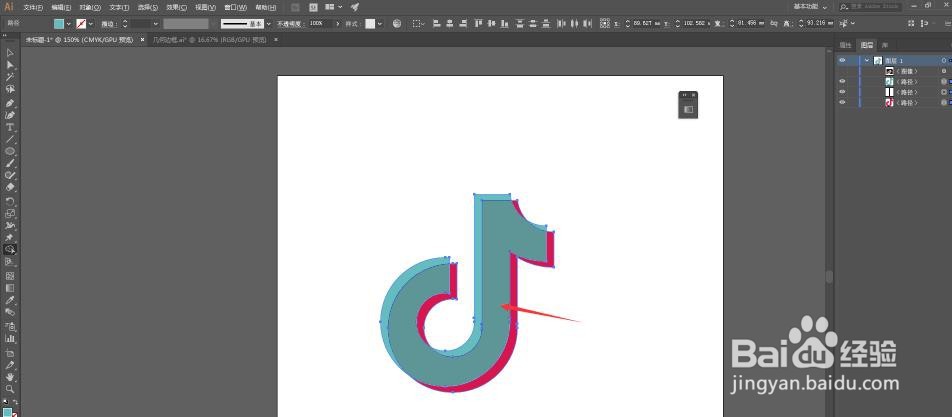Select the Paintbrush tool
The width and height of the screenshot is (952, 417).
[x=10, y=163]
